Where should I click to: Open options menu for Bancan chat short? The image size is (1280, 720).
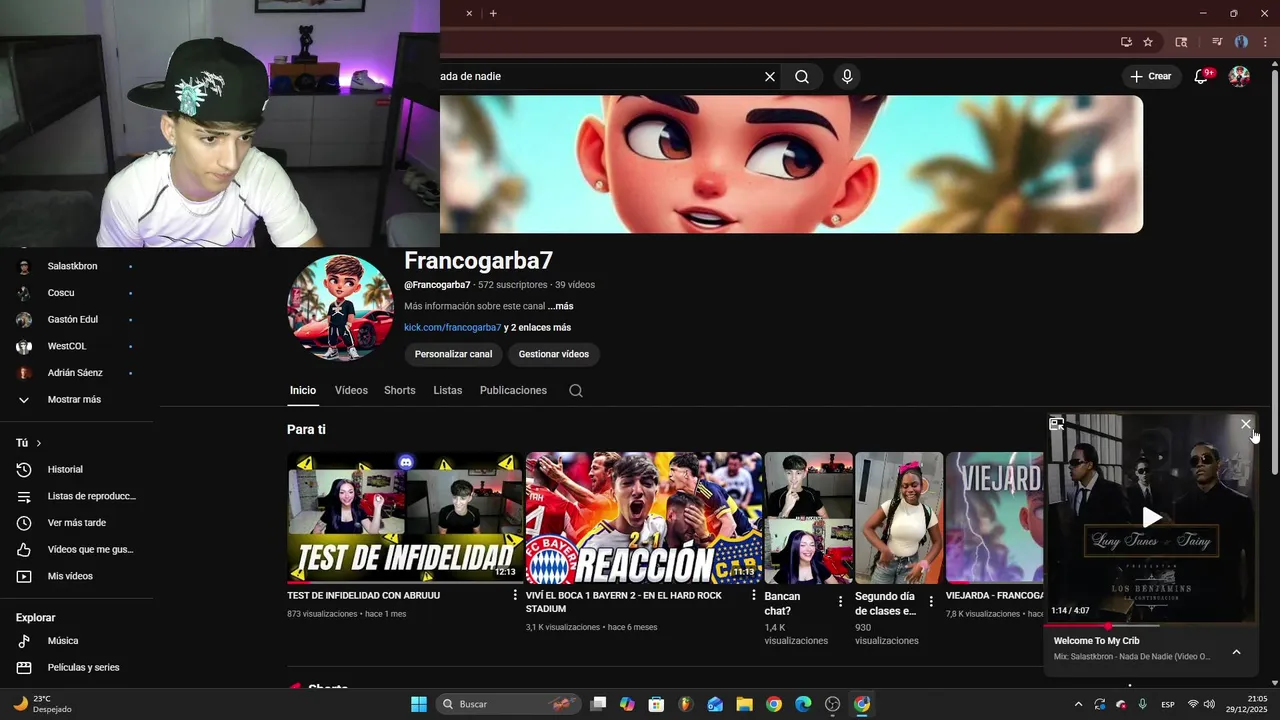840,602
